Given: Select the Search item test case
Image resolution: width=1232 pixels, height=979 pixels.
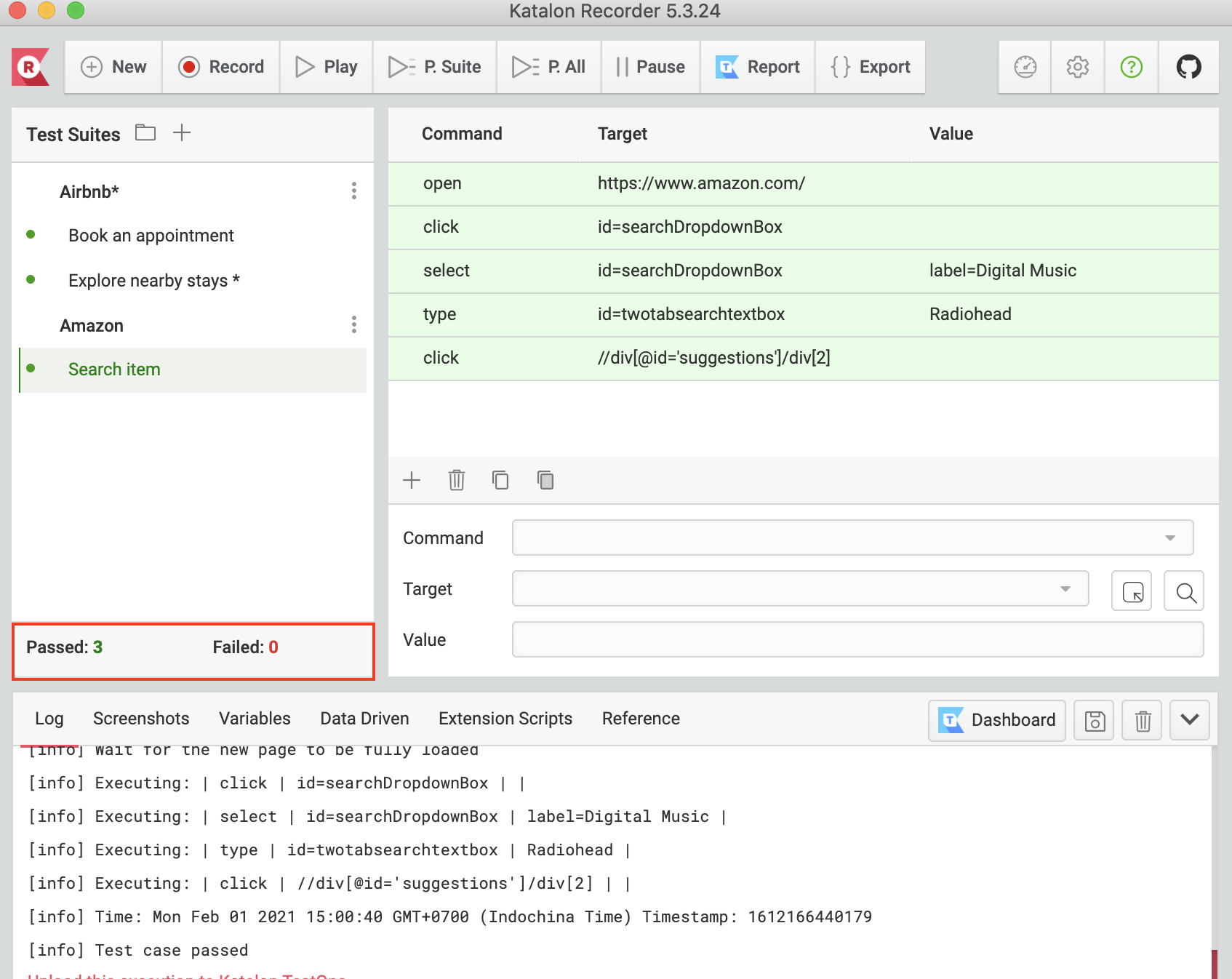Looking at the screenshot, I should tap(193, 370).
